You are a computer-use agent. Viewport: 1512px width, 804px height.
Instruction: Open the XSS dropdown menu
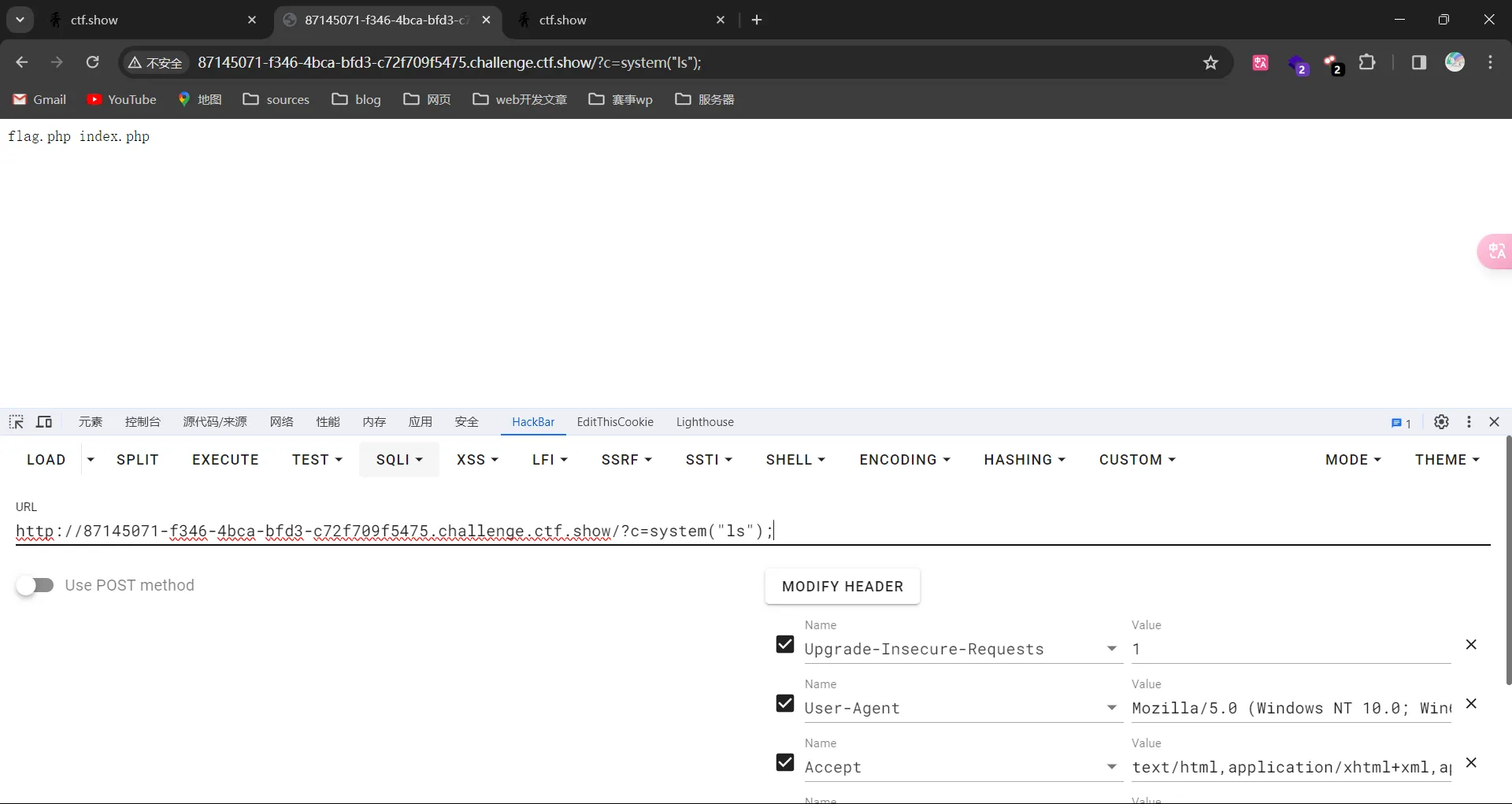477,460
